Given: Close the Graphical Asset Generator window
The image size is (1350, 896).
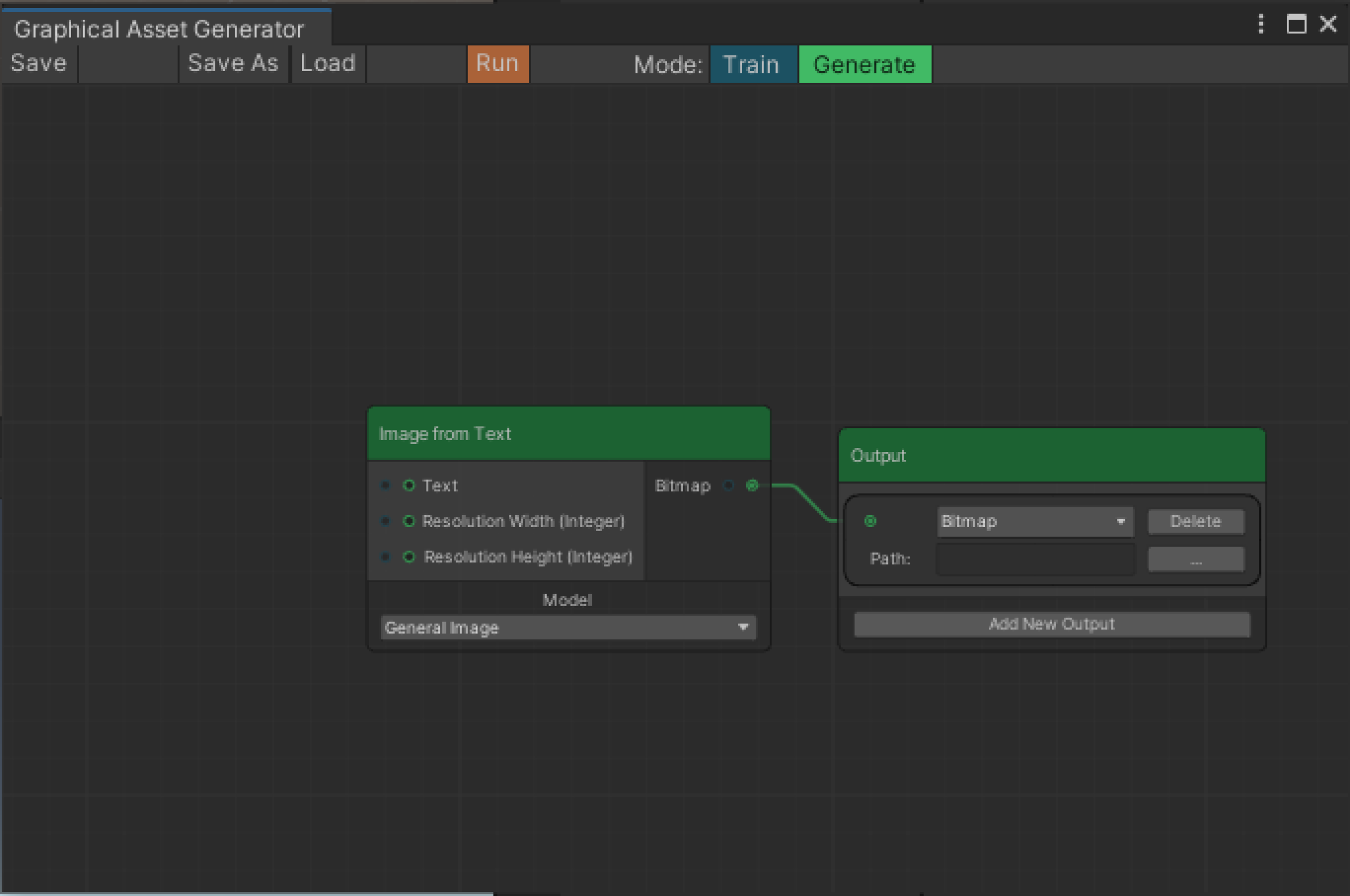Looking at the screenshot, I should pos(1328,24).
